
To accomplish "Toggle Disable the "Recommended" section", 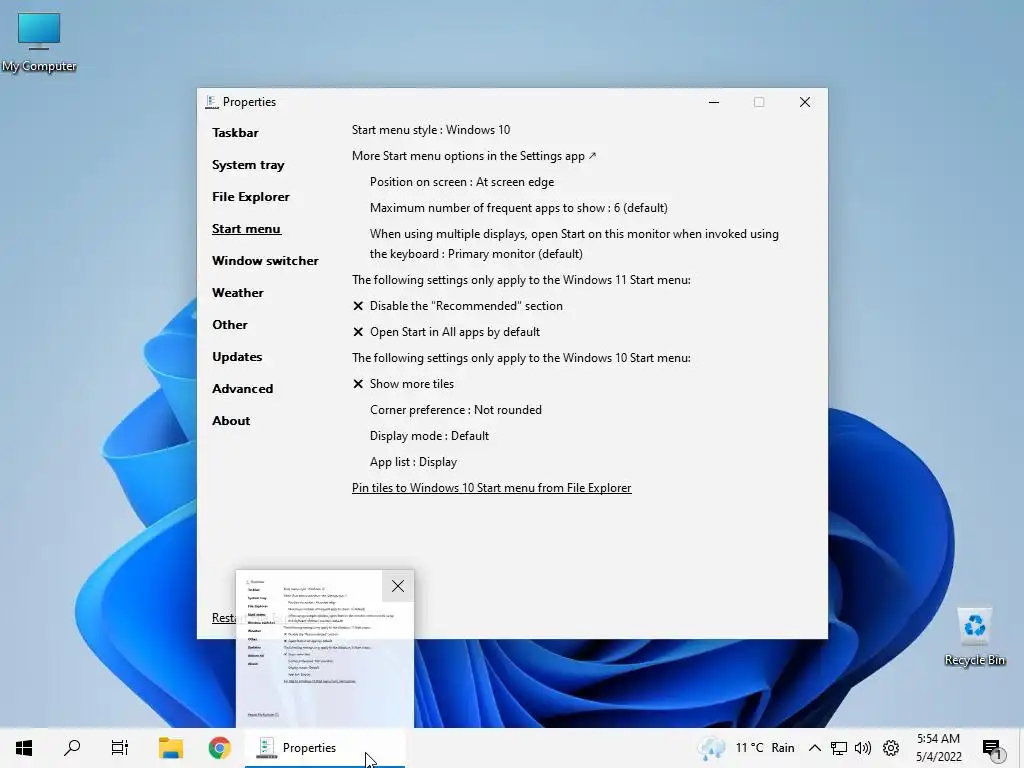I will tap(457, 306).
